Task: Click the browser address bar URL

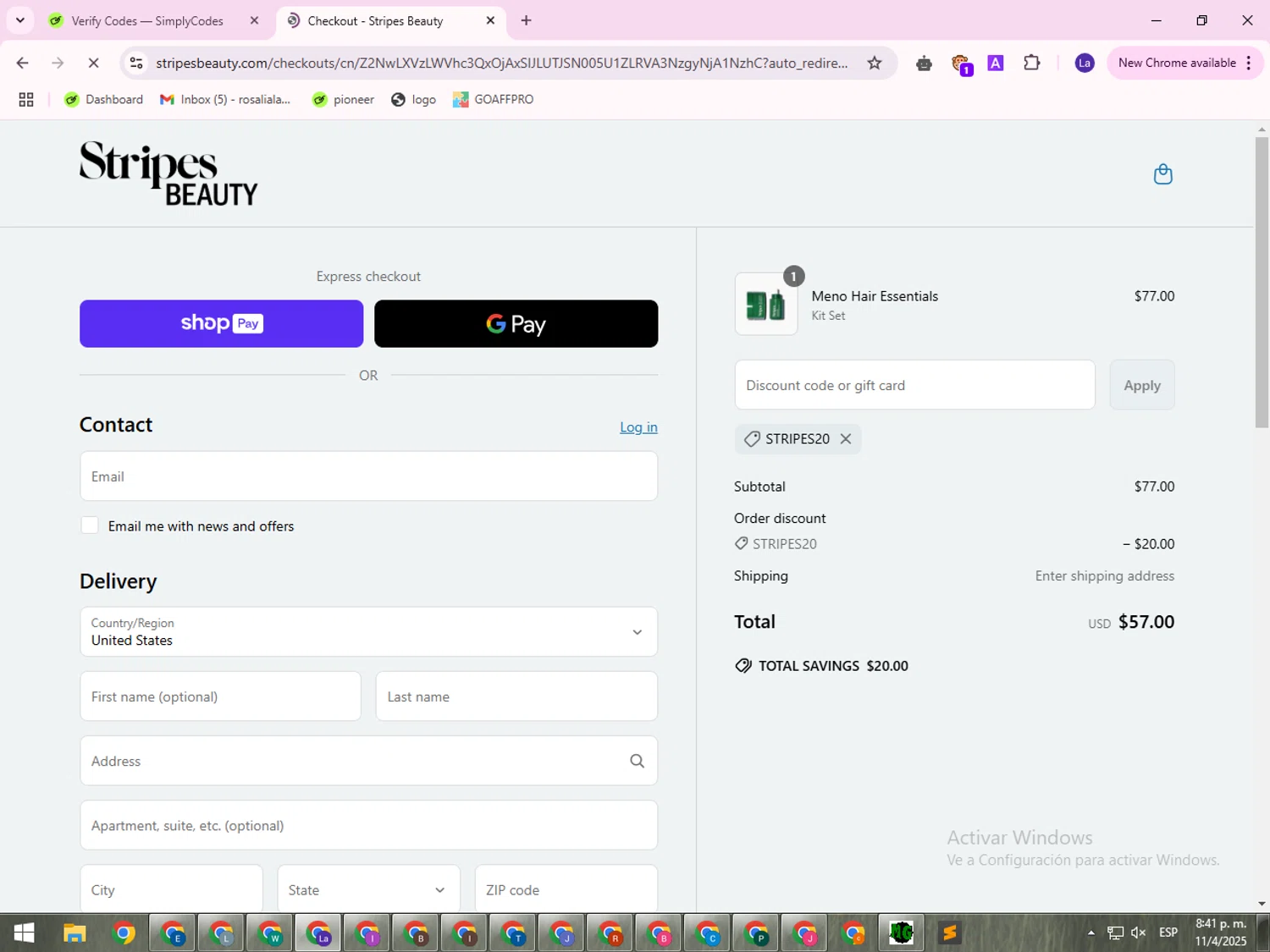Action: (501, 63)
